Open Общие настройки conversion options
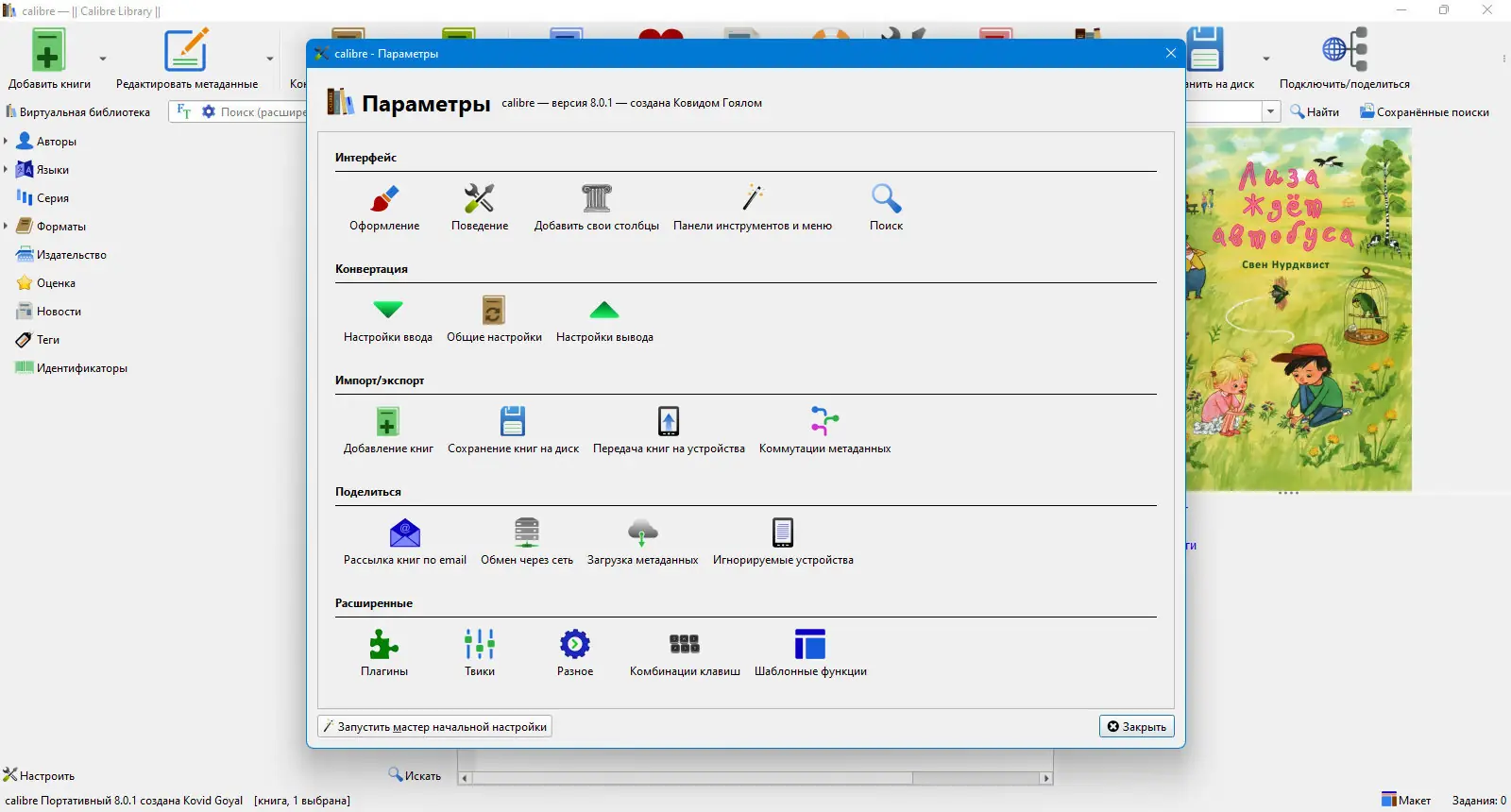Viewport: 1511px width, 812px height. [494, 319]
